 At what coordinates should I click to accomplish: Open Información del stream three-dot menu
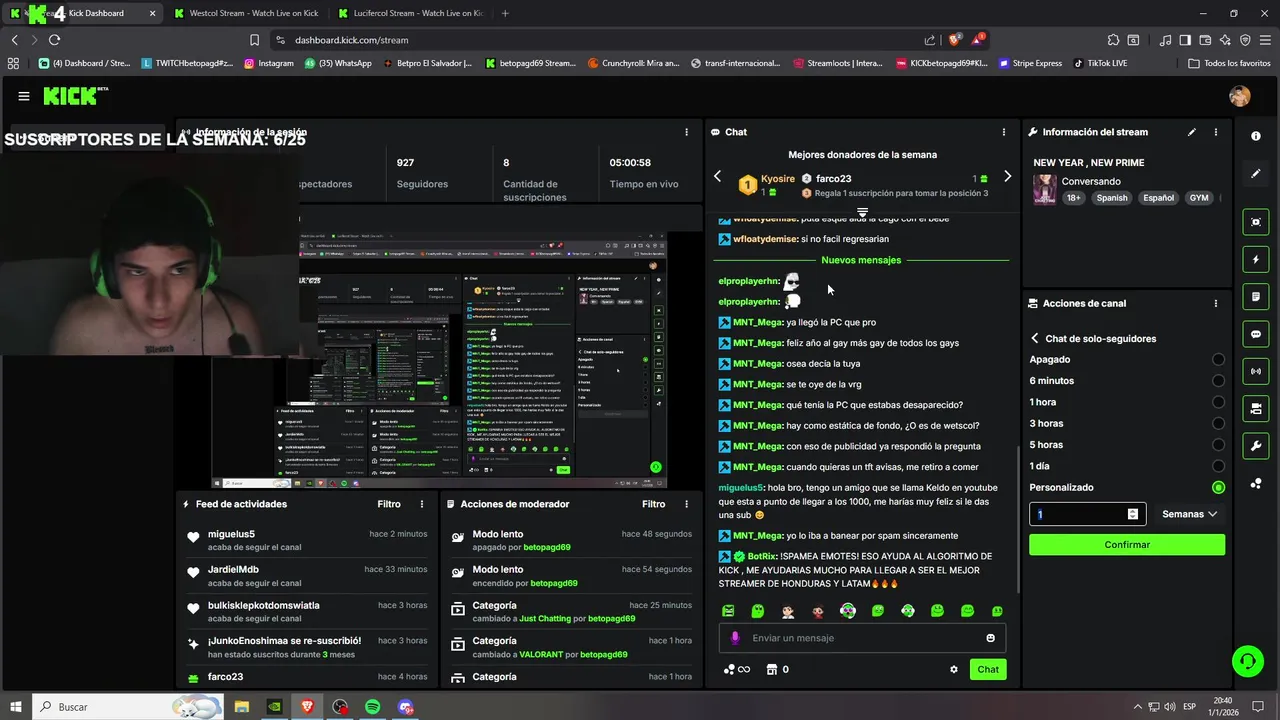[1216, 132]
